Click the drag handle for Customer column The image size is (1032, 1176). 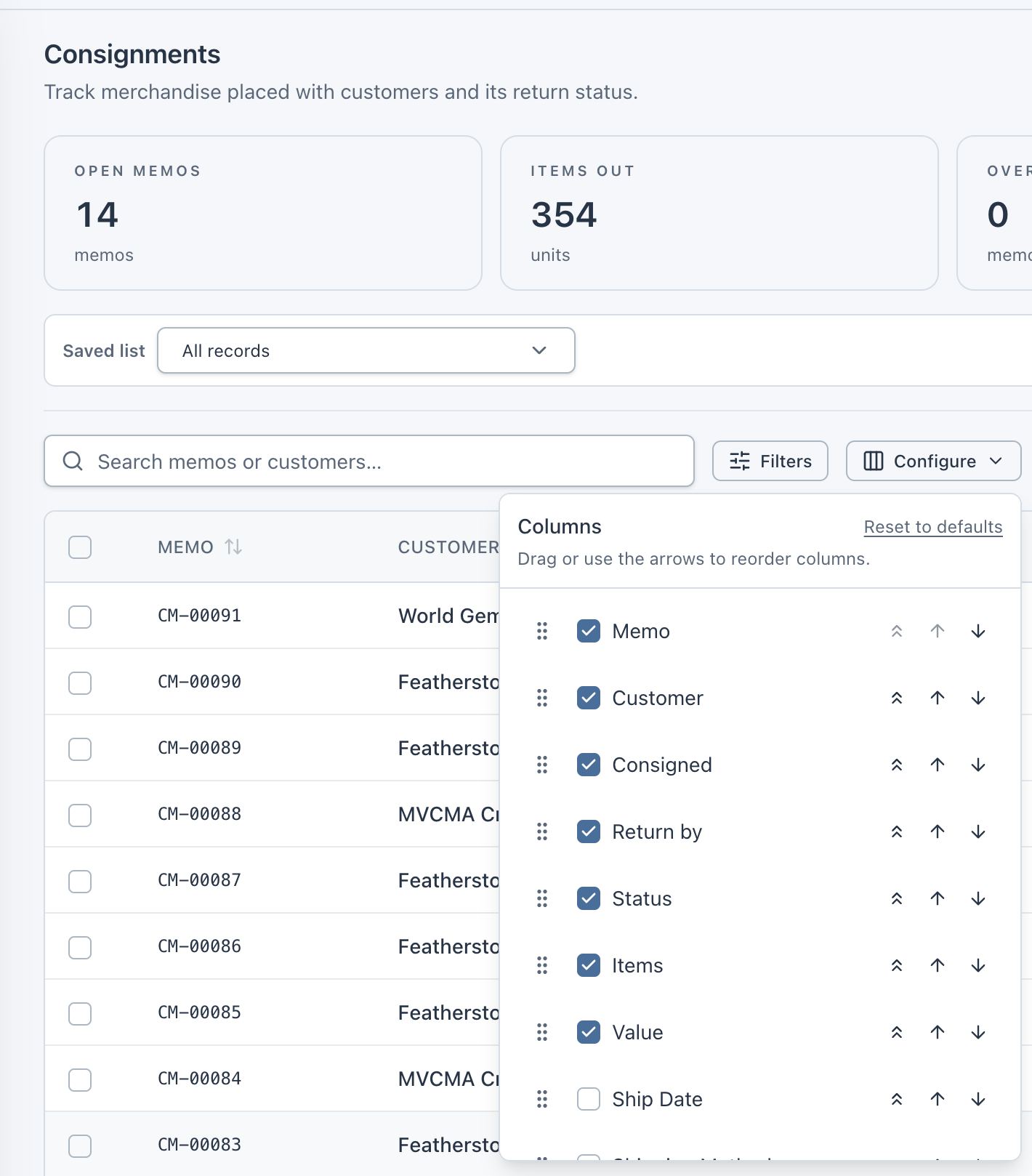click(x=542, y=698)
